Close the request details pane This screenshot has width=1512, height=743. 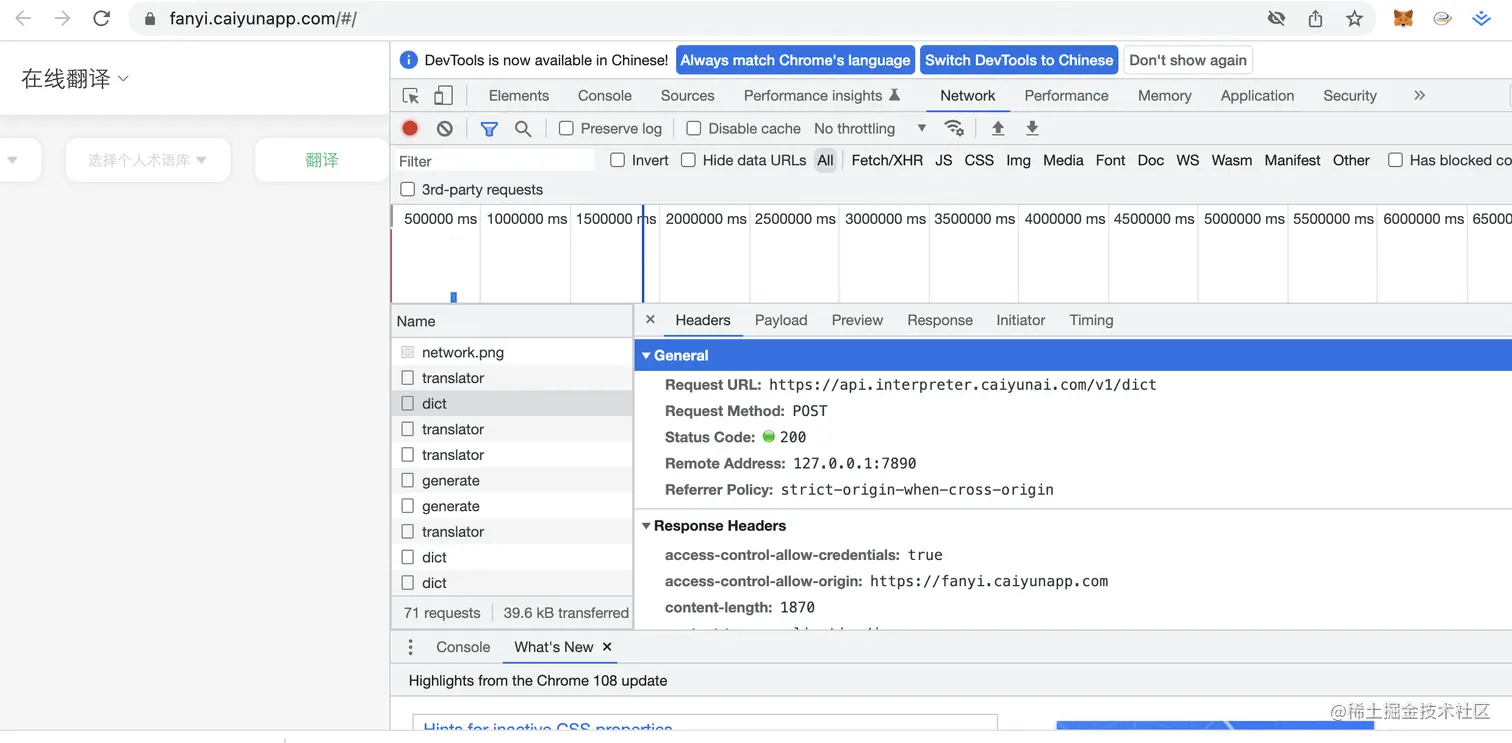650,320
